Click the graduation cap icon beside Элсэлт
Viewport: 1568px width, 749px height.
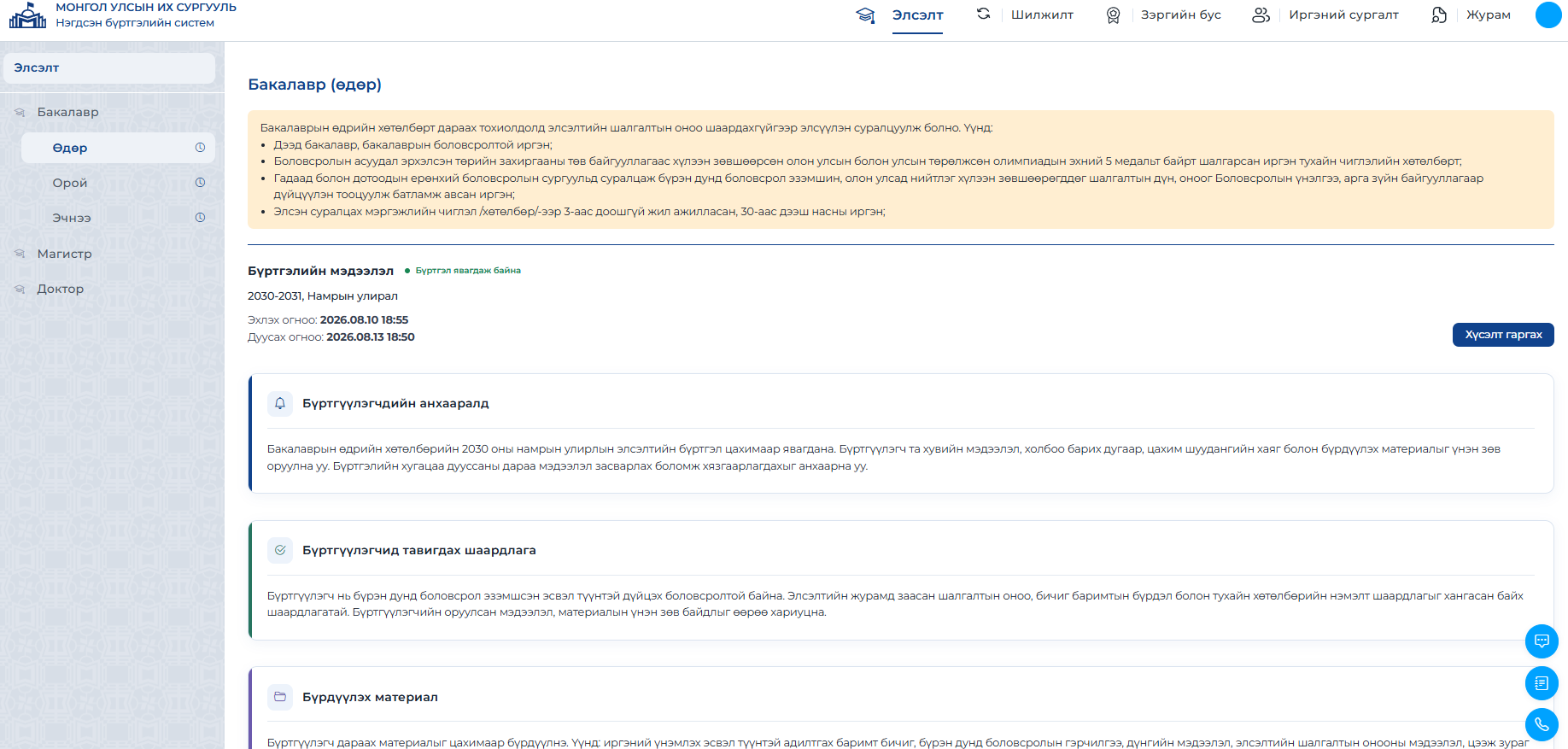click(865, 15)
